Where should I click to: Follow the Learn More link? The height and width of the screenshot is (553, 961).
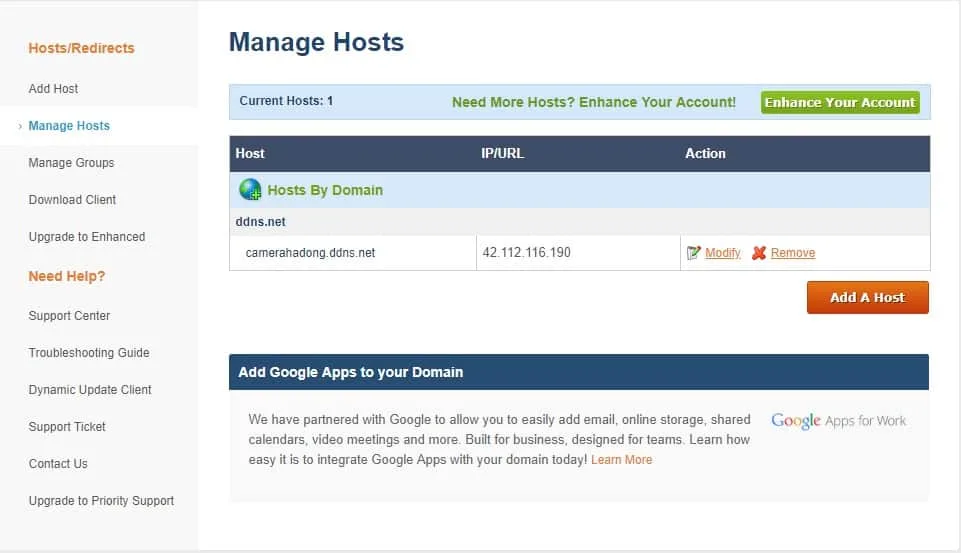coord(621,460)
